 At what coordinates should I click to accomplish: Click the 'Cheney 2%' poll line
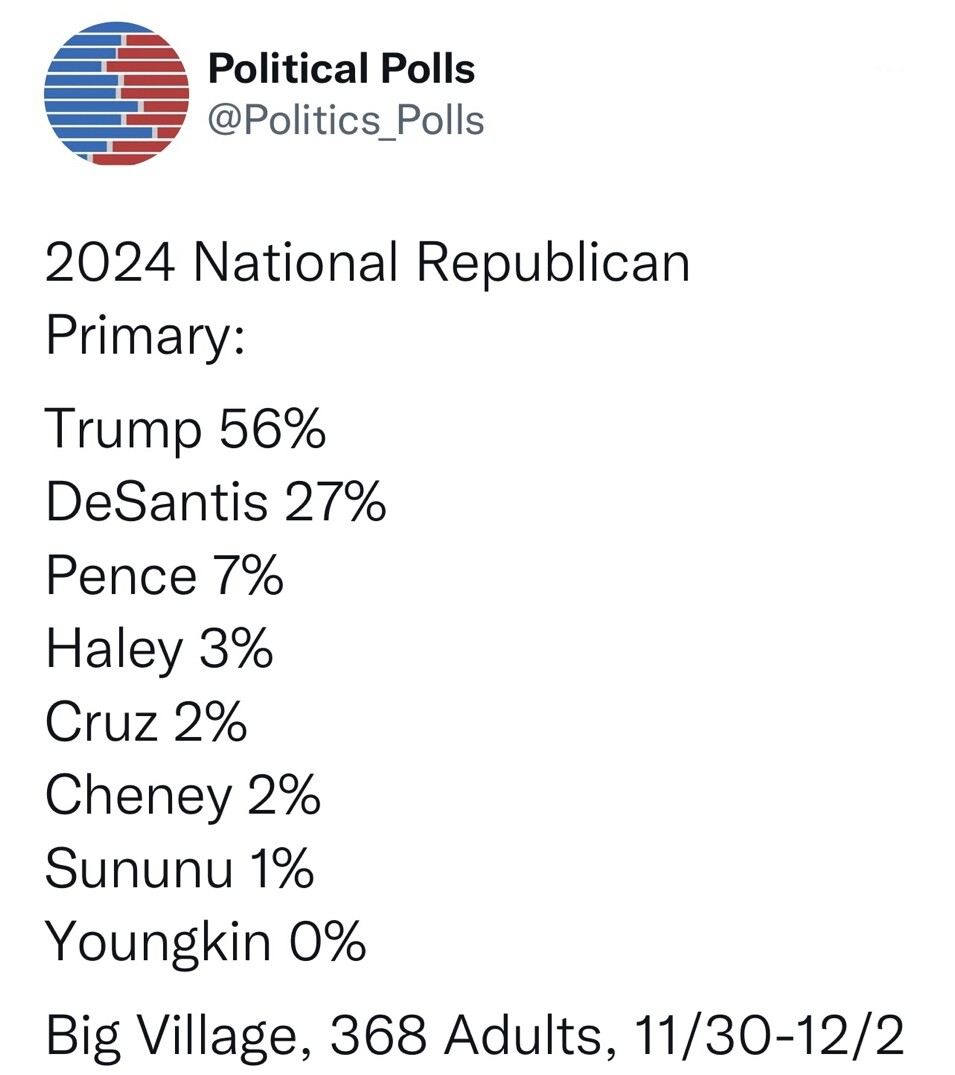point(182,795)
